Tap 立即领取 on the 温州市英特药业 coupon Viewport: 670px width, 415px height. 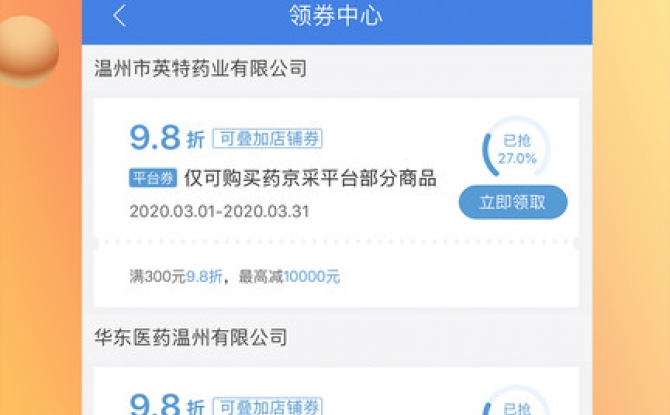[513, 202]
